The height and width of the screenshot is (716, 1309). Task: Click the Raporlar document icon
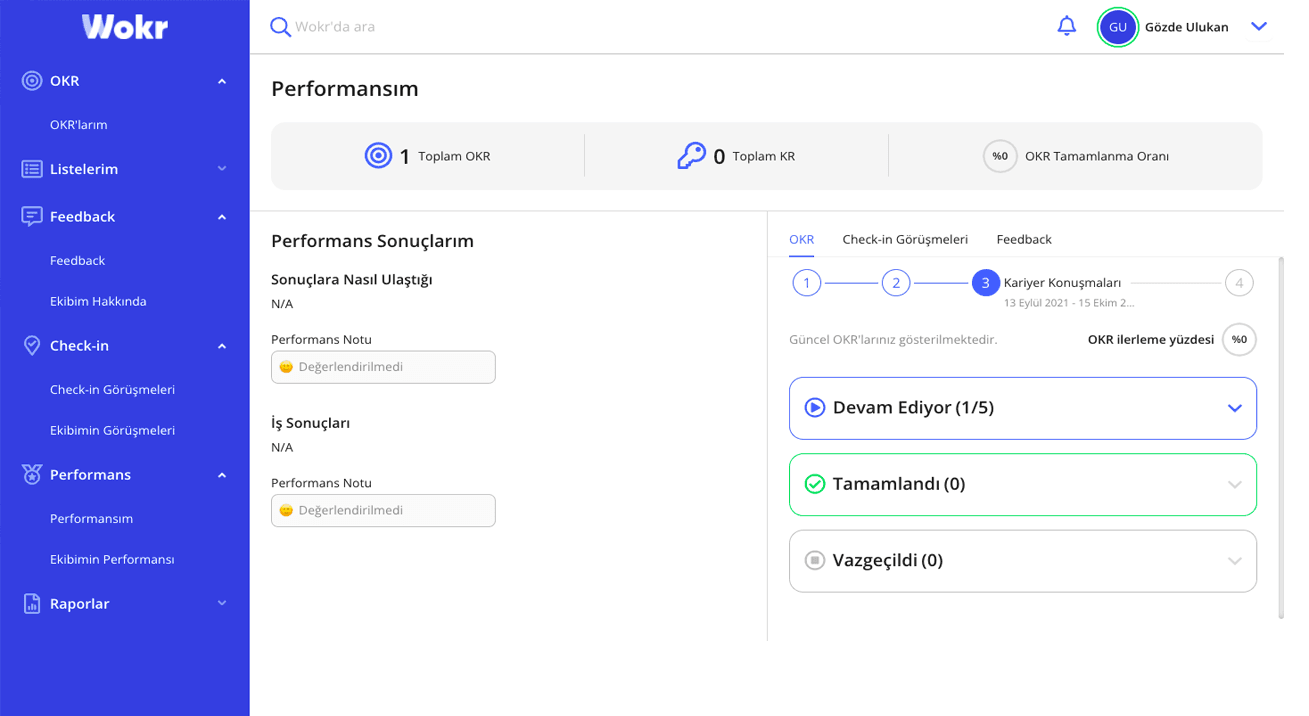pos(32,604)
